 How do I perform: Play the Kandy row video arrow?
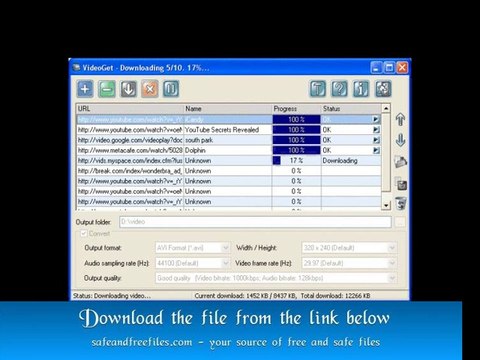[376, 119]
